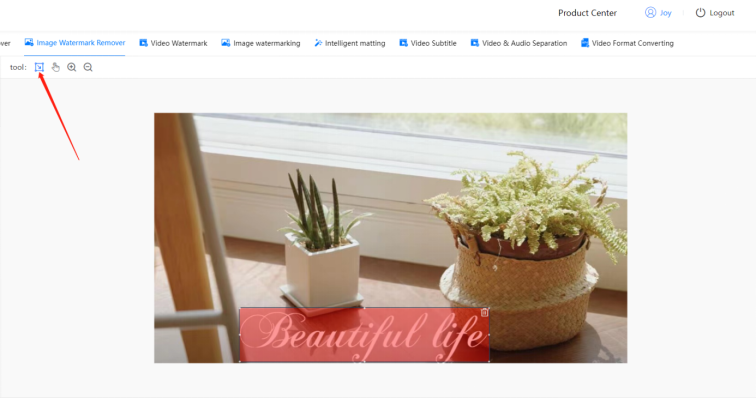
Task: Select the rectangle selection tool
Action: [39, 67]
